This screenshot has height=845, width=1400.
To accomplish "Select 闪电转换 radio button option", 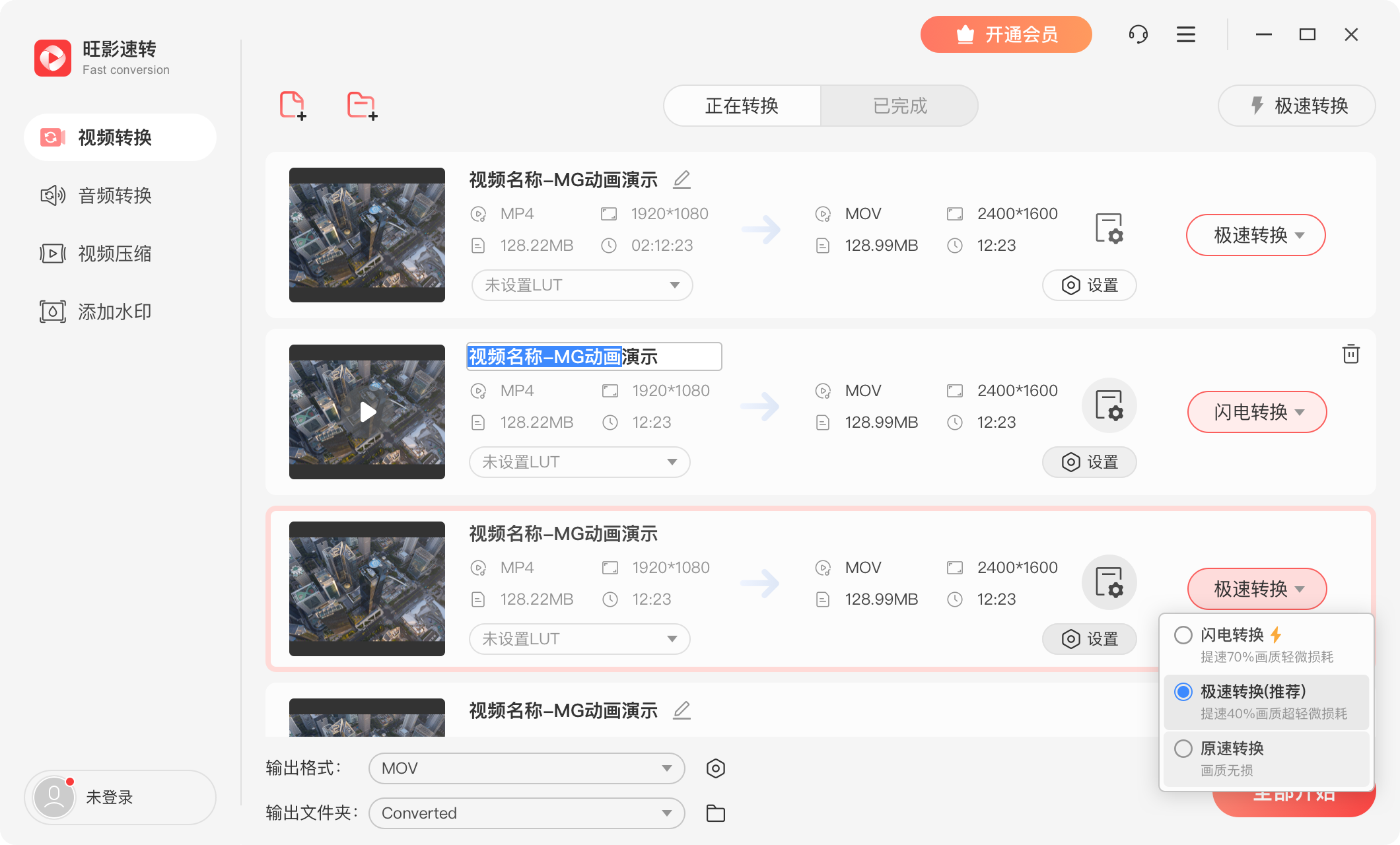I will click(x=1185, y=633).
